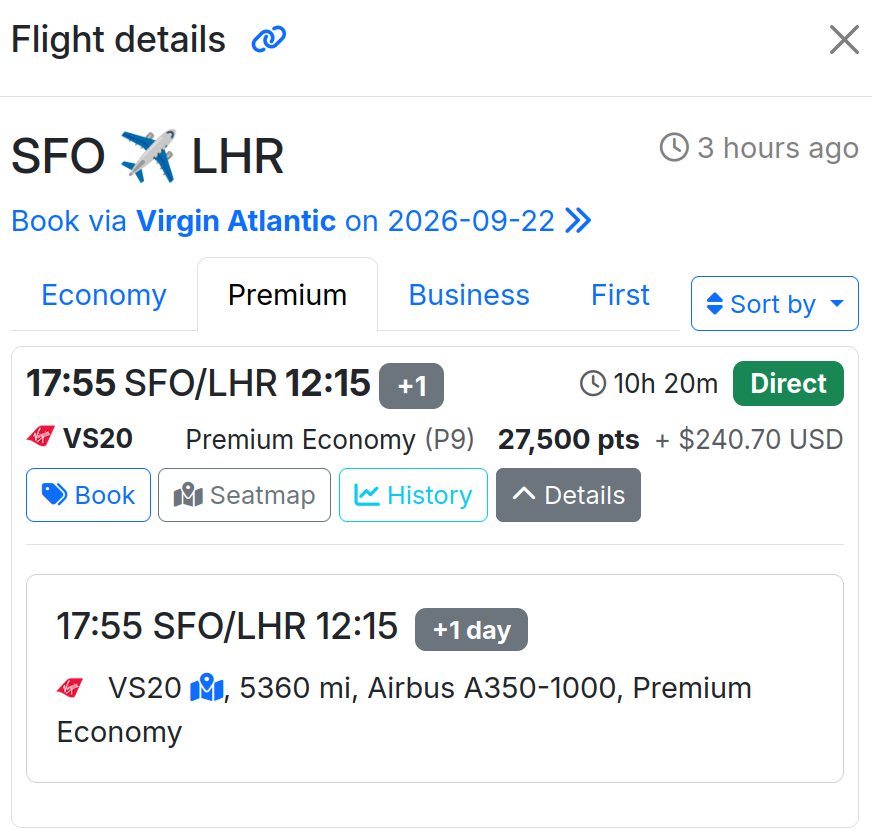Select the Premium tab

click(287, 295)
